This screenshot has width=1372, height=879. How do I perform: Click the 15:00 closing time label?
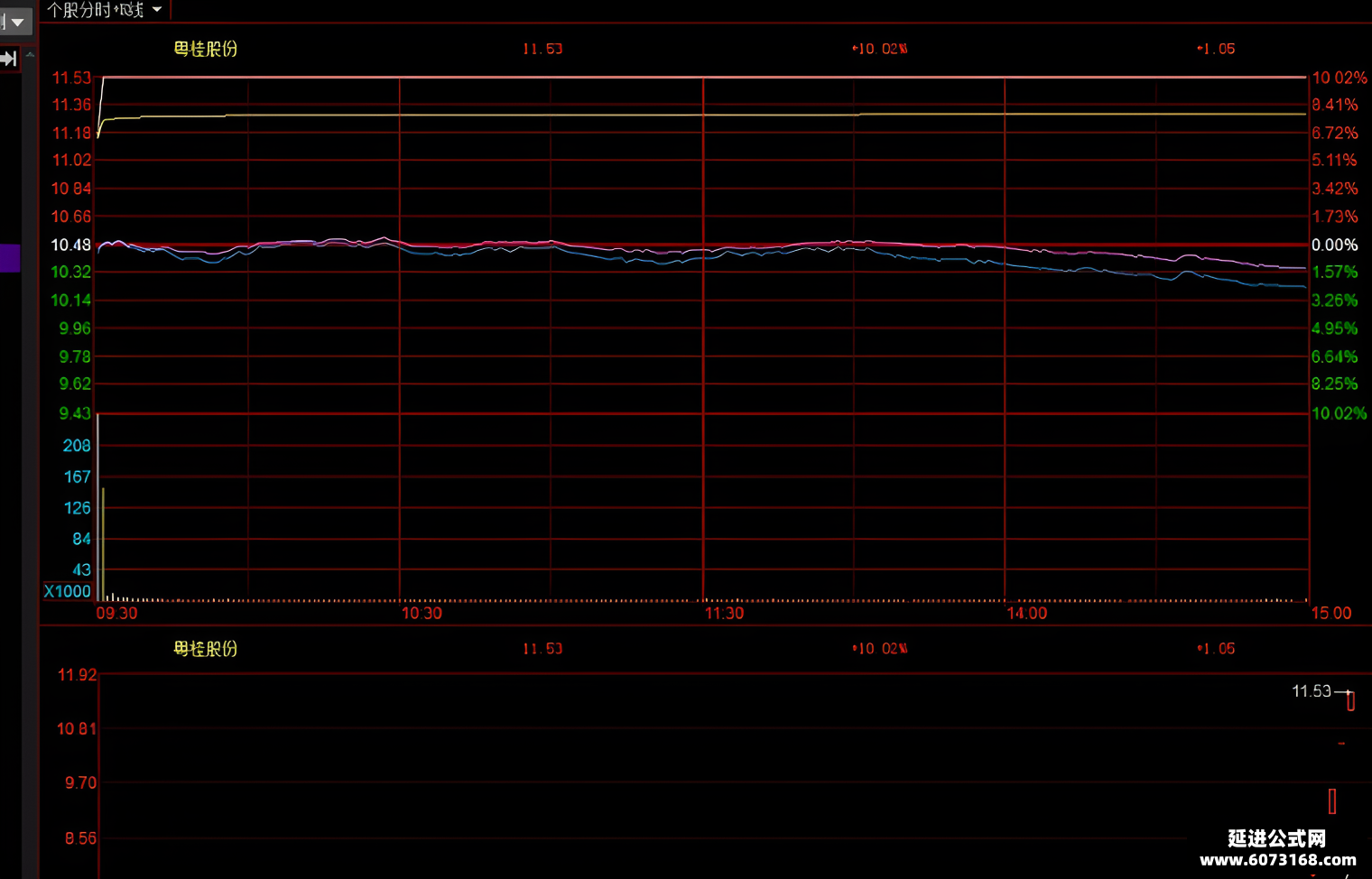coord(1331,614)
